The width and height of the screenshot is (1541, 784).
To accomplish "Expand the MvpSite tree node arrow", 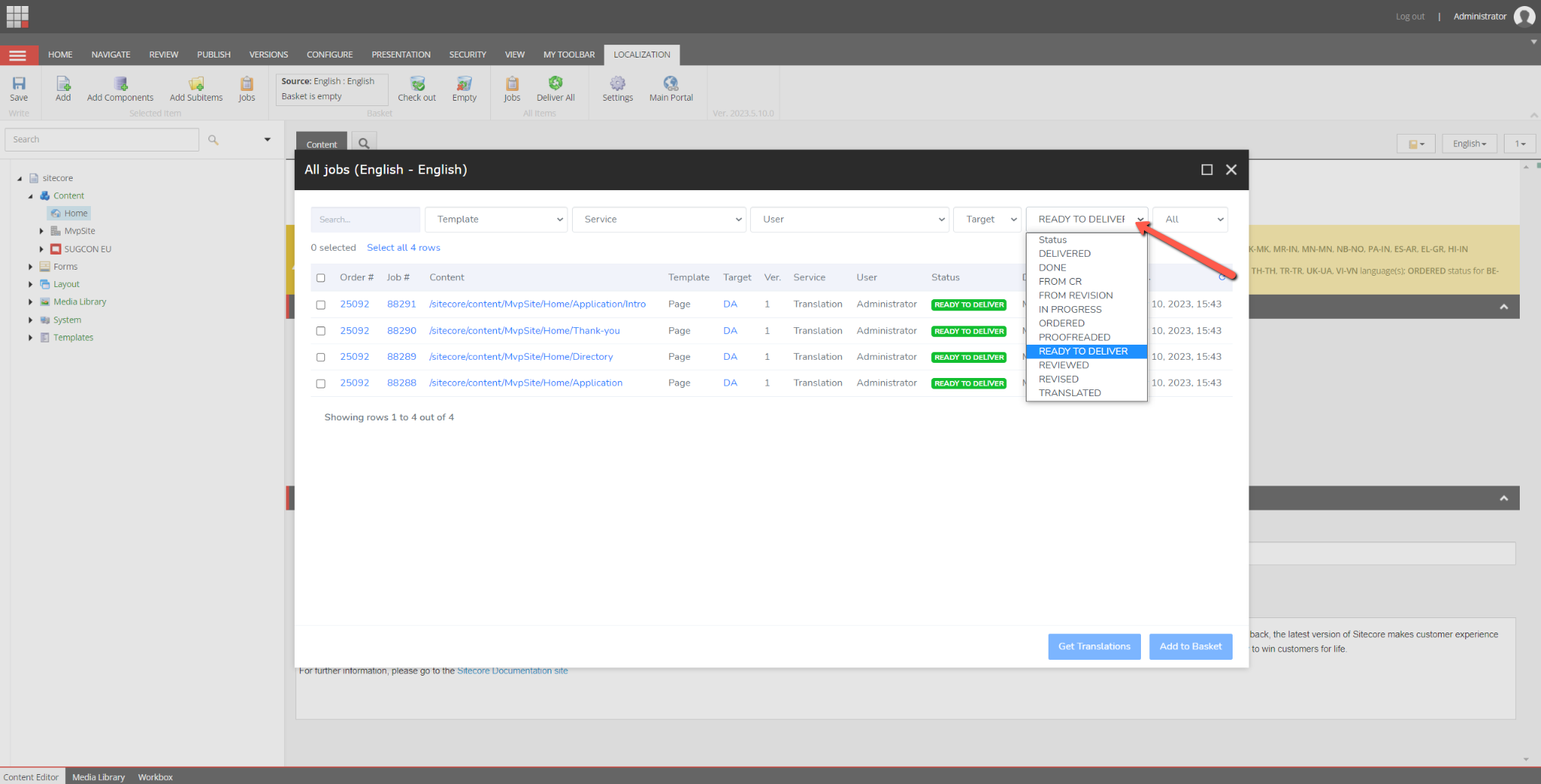I will pyautogui.click(x=41, y=231).
